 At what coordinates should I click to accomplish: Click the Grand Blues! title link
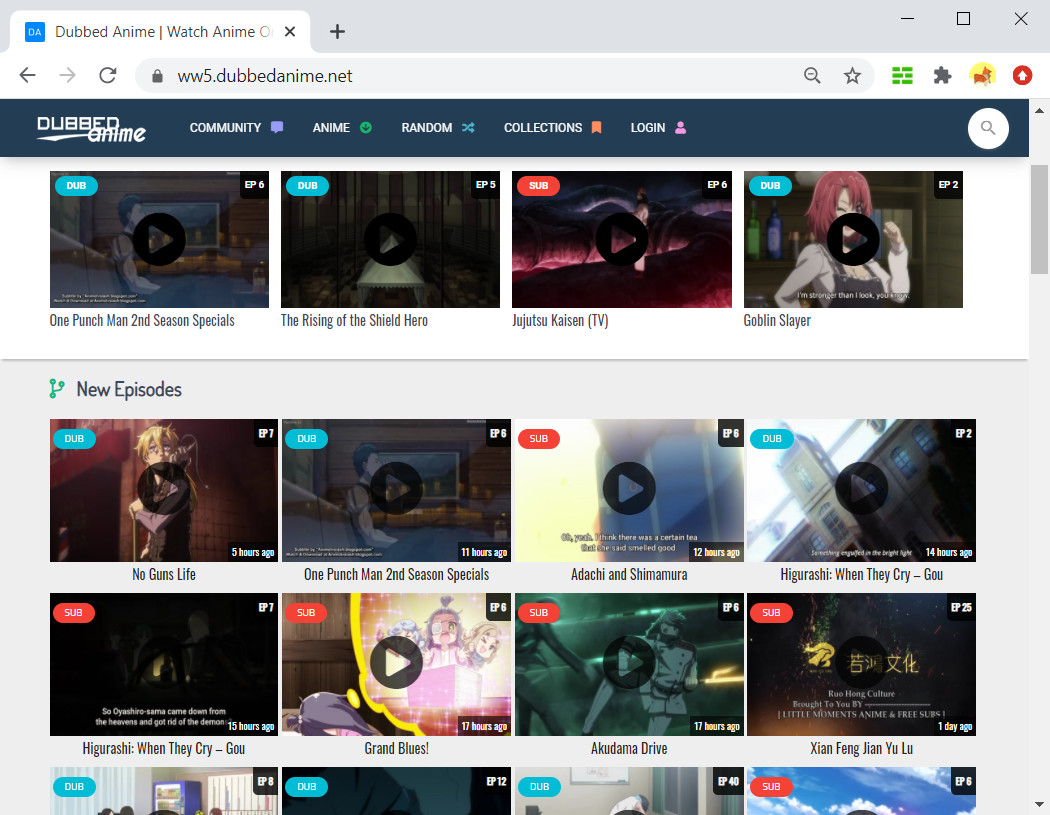coord(396,749)
